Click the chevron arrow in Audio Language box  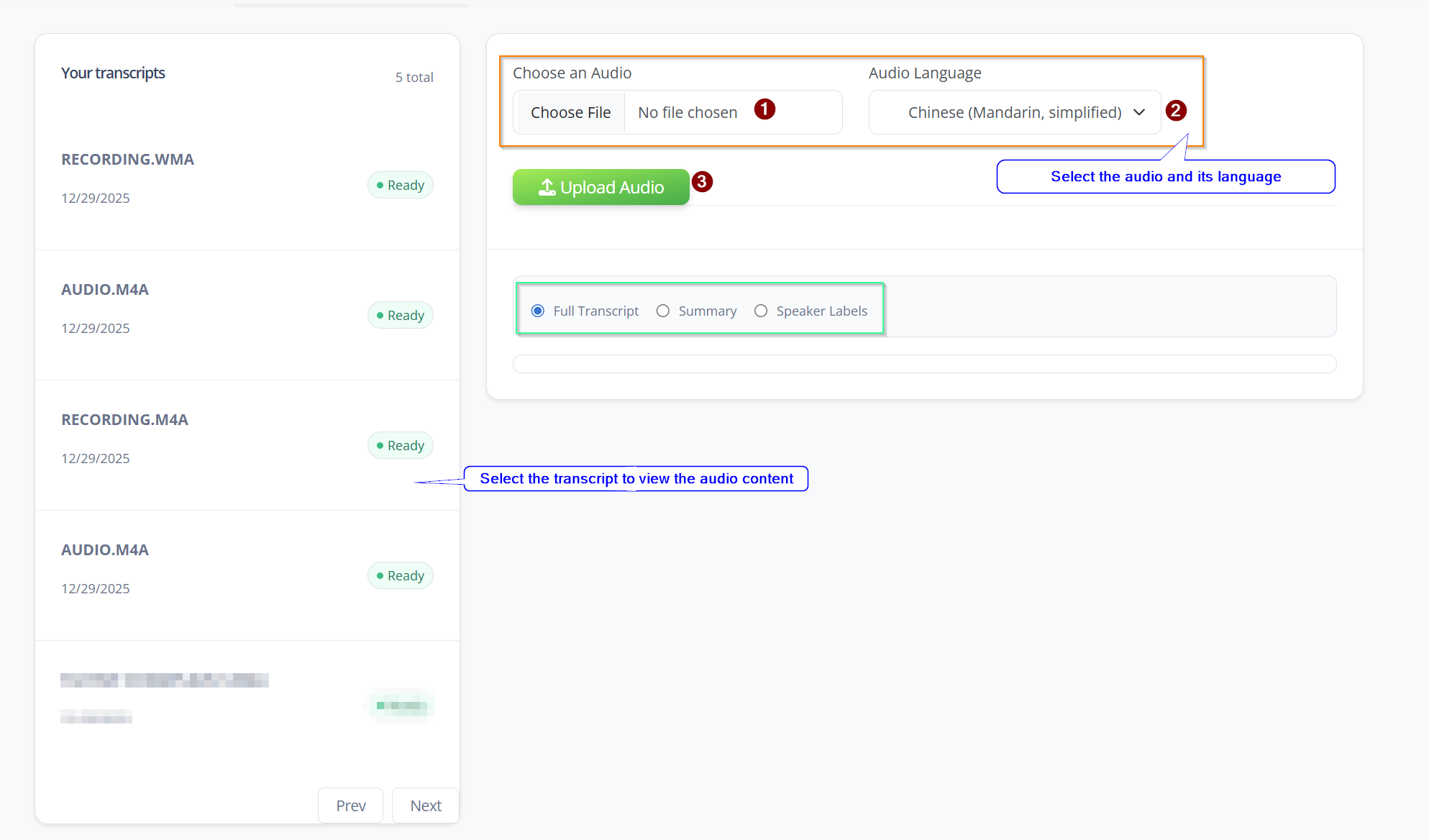pos(1139,112)
